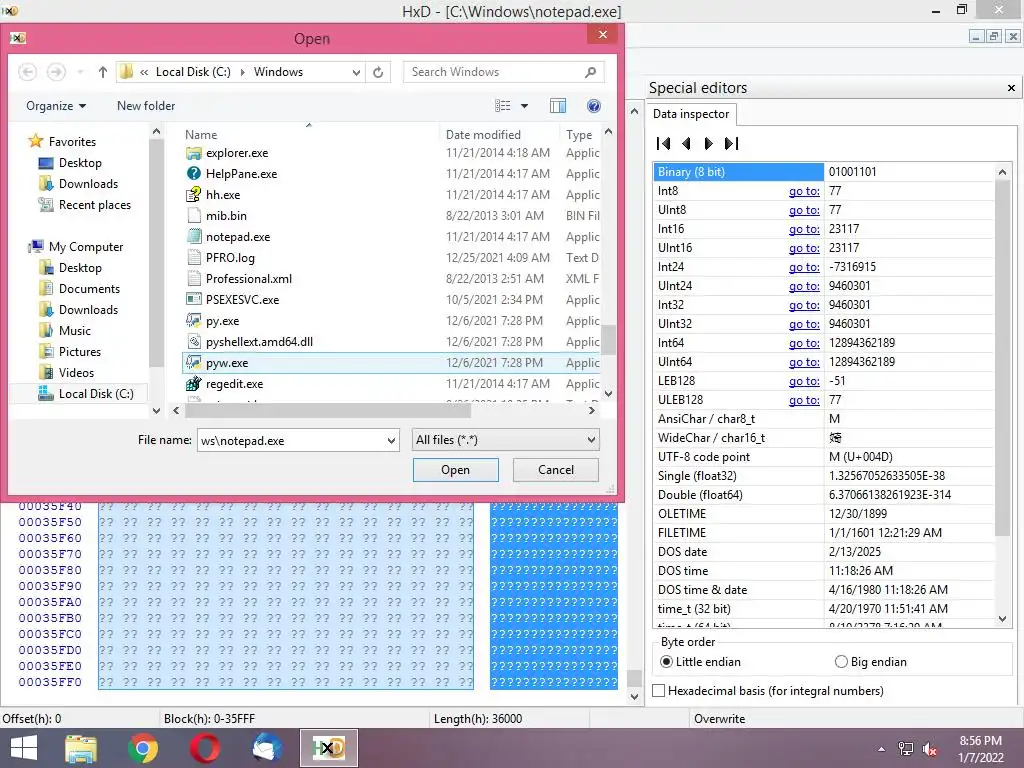Click offset 00035FF0 in hex view
1024x768 pixels.
50,682
